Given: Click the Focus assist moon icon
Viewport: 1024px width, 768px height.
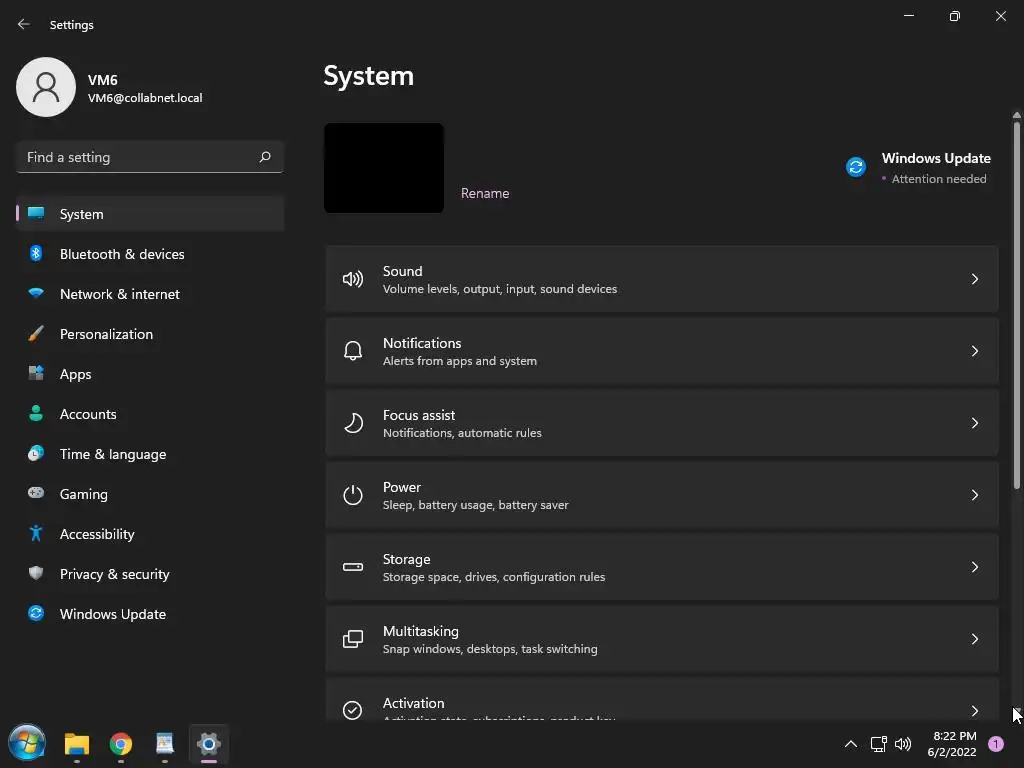Looking at the screenshot, I should coord(353,423).
